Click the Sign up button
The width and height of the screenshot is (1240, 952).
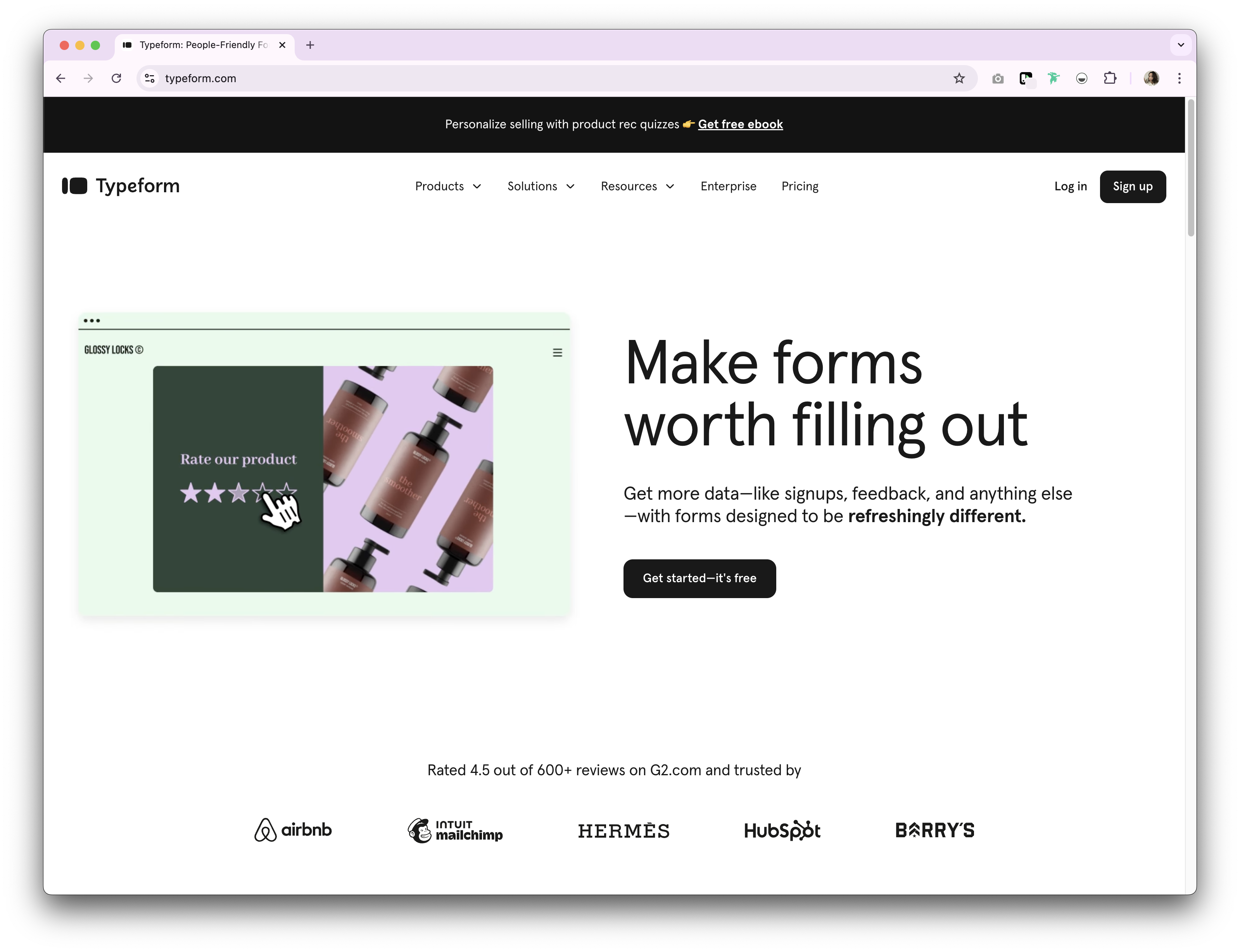pyautogui.click(x=1132, y=186)
